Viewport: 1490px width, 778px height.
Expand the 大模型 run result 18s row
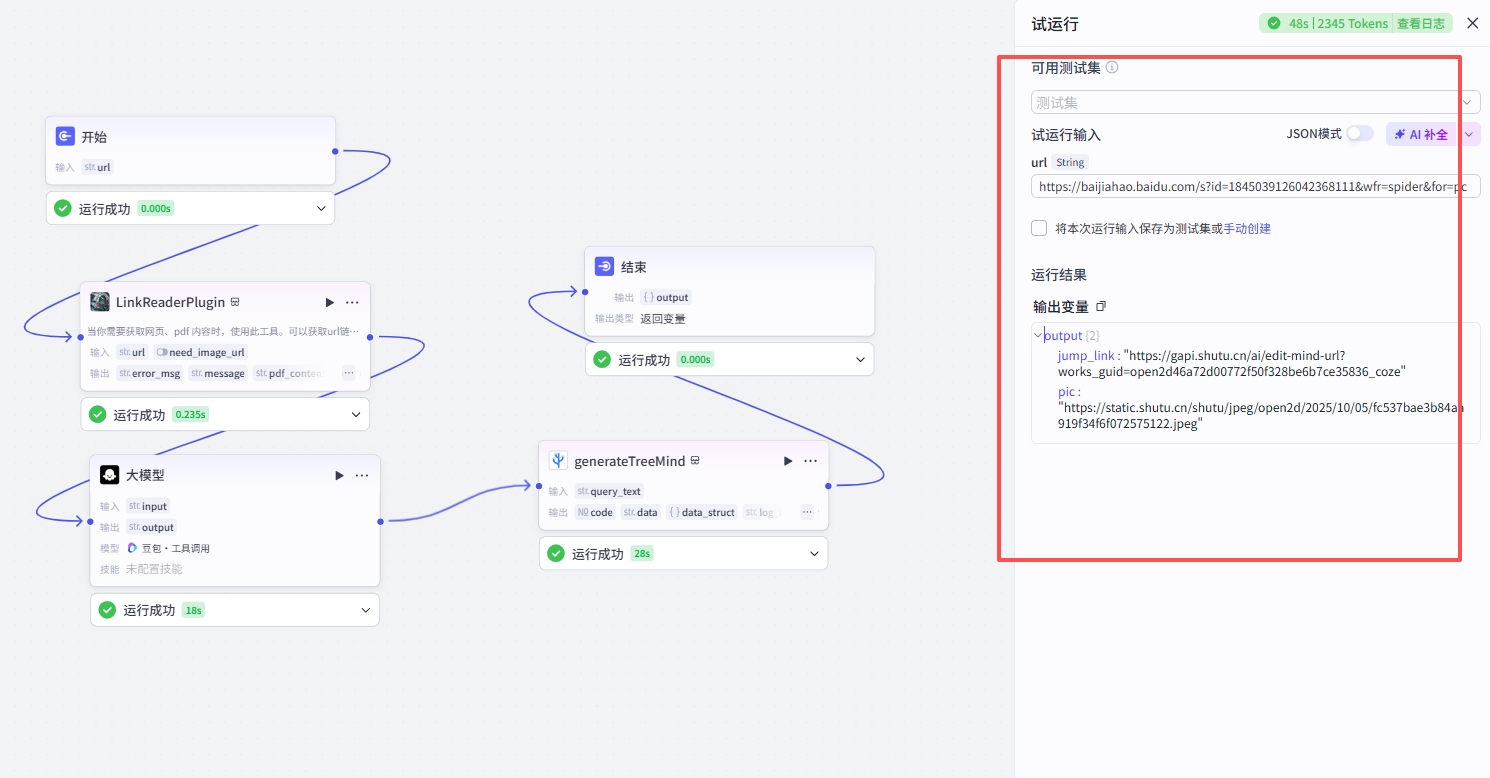click(366, 610)
